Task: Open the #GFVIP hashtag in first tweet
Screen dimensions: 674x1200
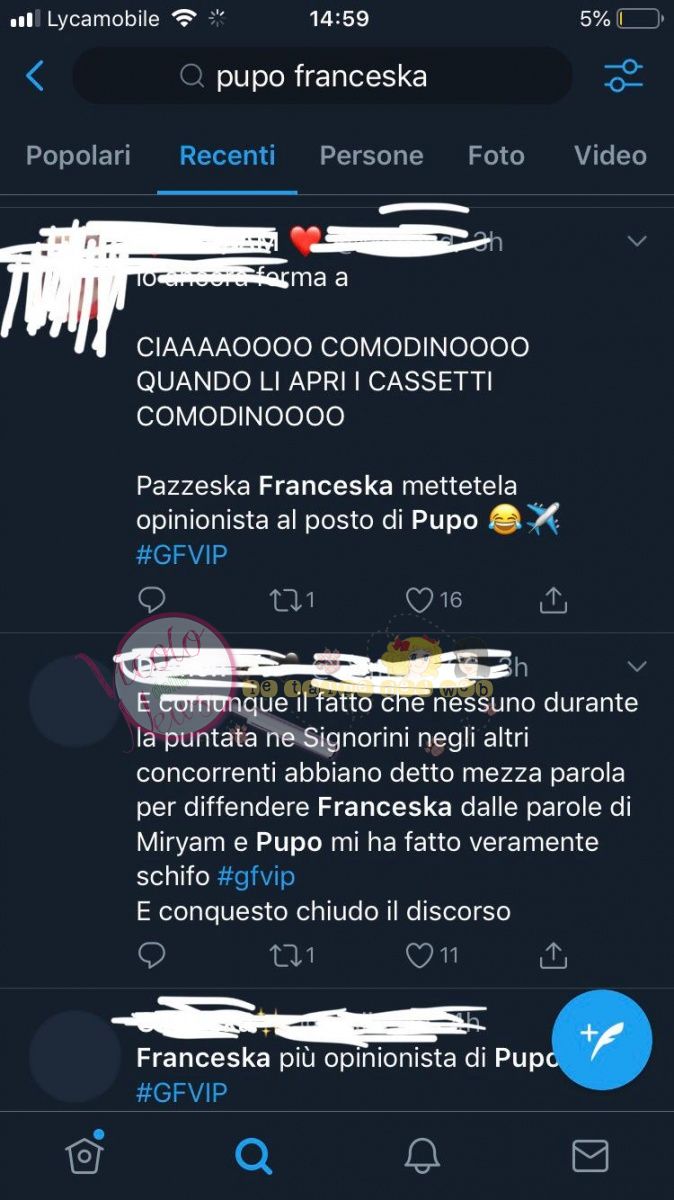Action: [182, 554]
